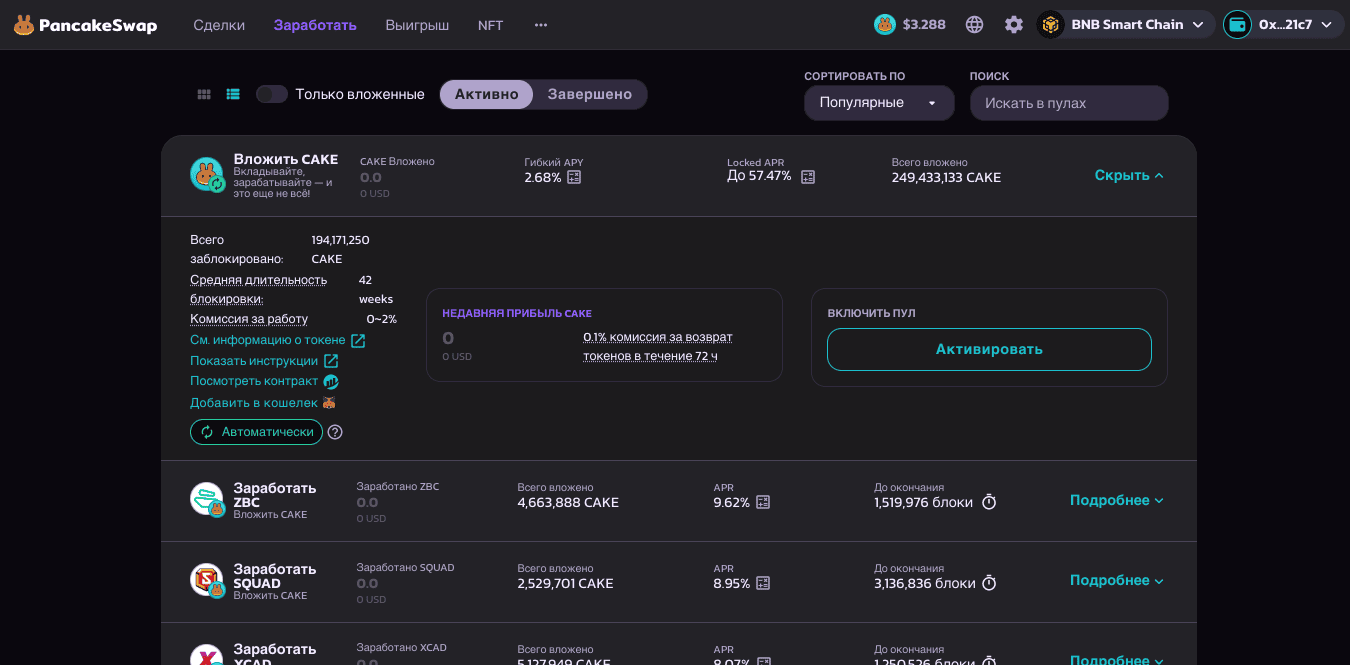Open the 0x...21c7 wallet dropdown
Image resolution: width=1350 pixels, height=665 pixels.
coord(1283,25)
